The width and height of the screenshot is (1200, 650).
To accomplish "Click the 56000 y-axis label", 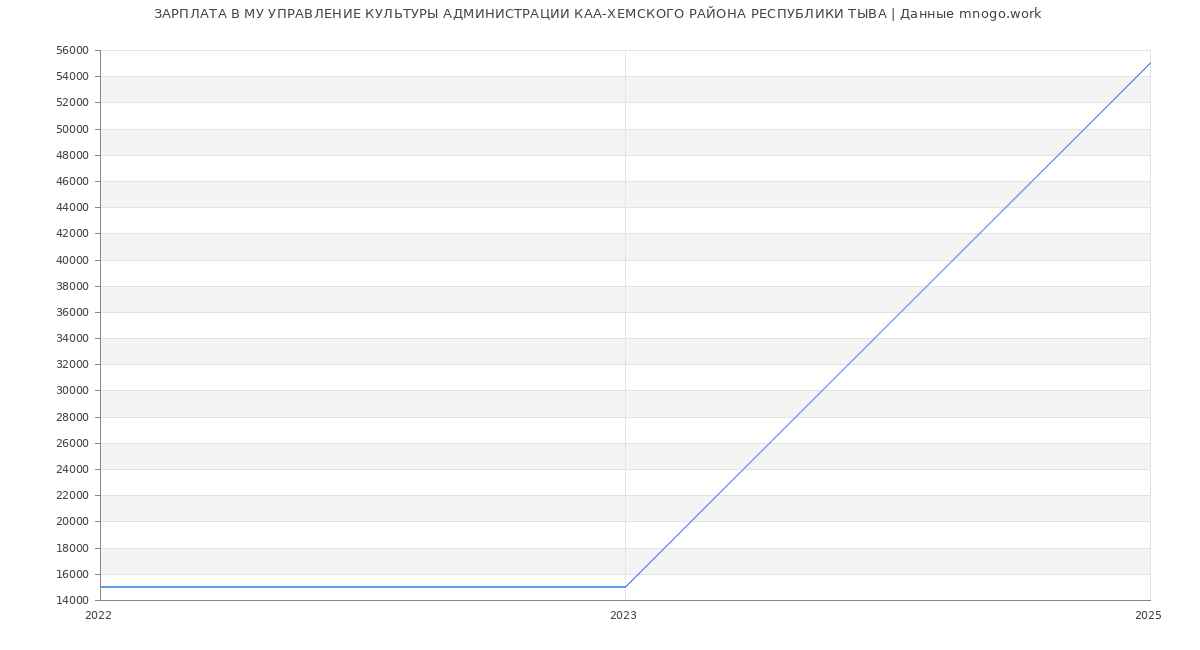I will (x=73, y=51).
